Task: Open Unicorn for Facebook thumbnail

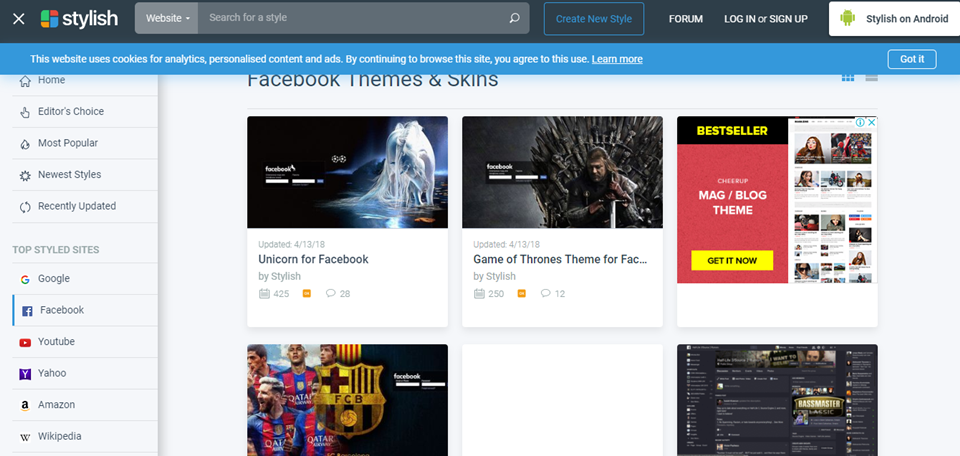Action: pyautogui.click(x=347, y=172)
